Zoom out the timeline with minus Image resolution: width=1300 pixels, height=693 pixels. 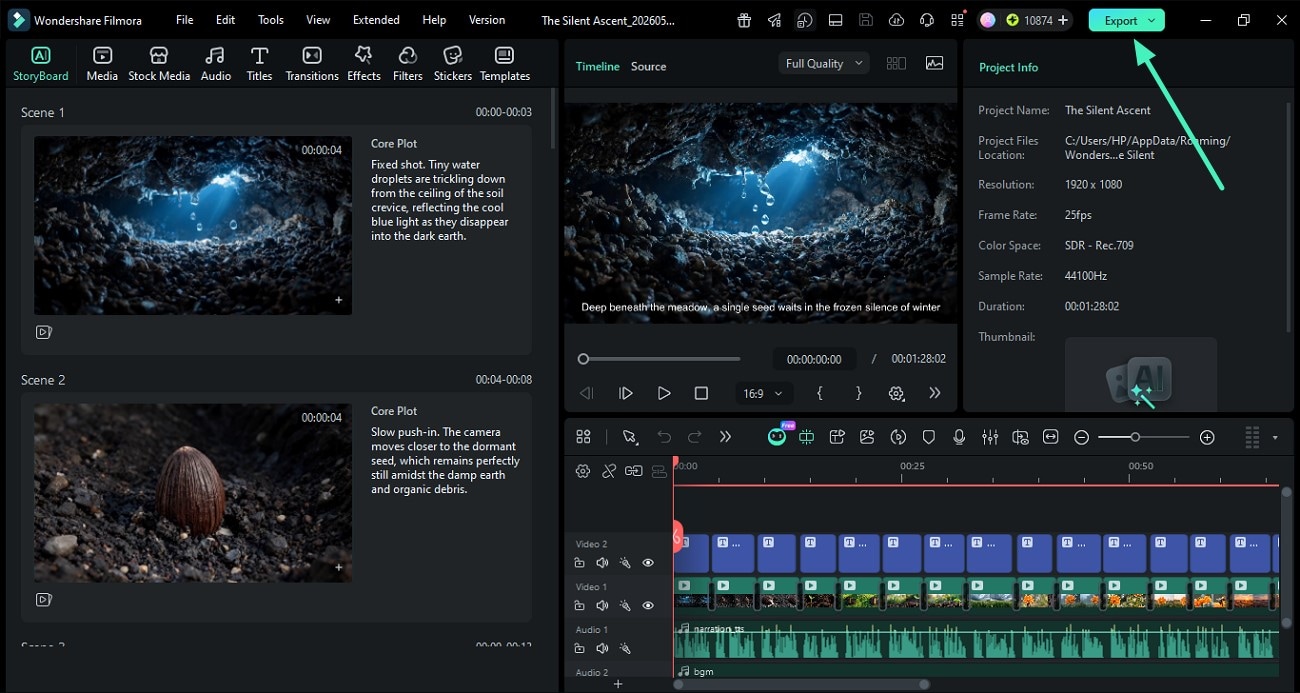(1081, 437)
